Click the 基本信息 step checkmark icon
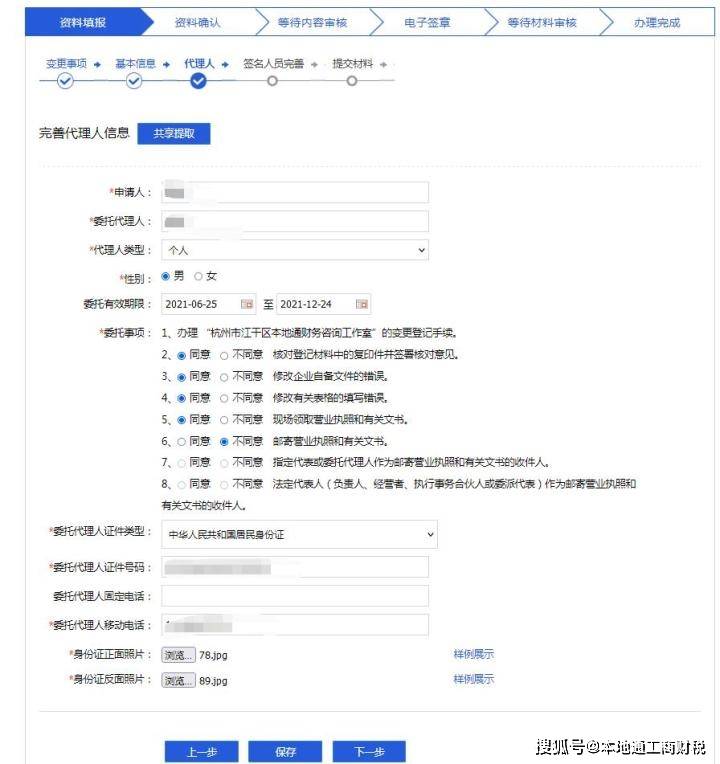This screenshot has height=764, width=720. pos(134,82)
